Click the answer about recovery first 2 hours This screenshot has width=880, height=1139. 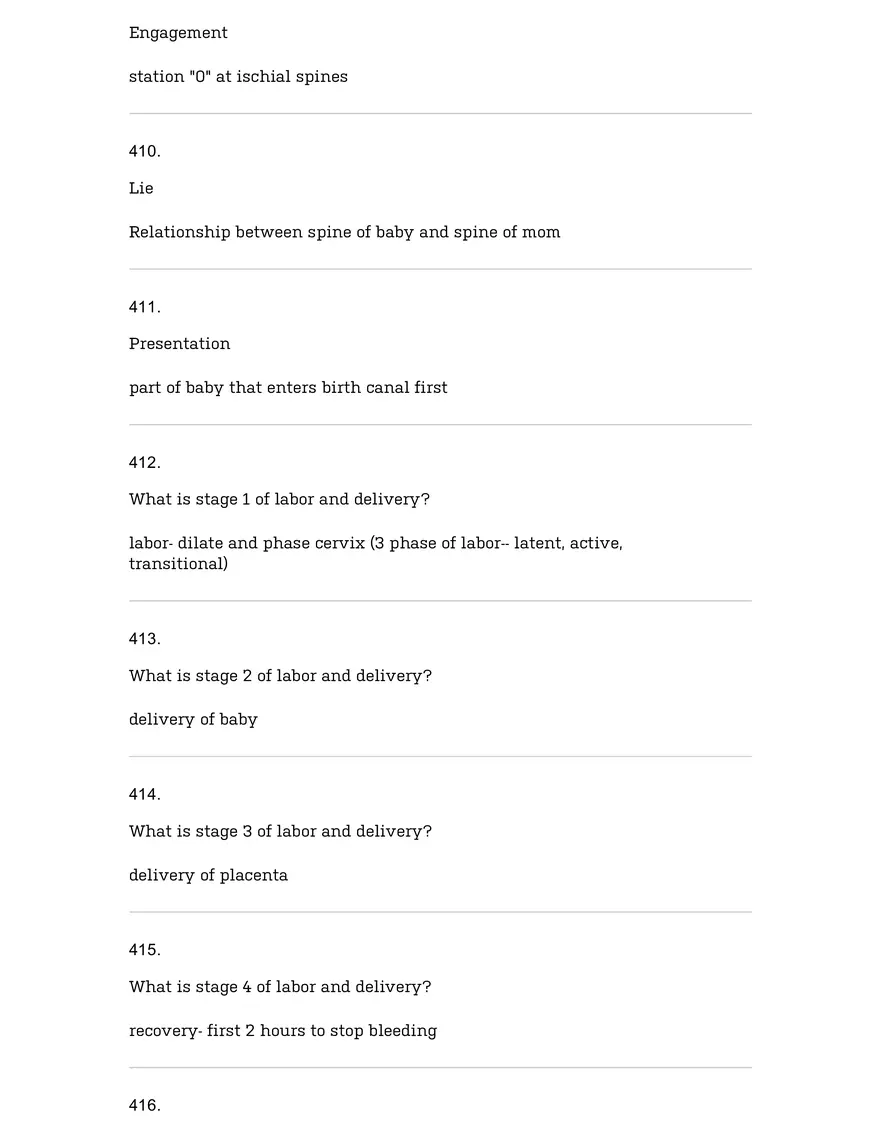pos(282,1031)
